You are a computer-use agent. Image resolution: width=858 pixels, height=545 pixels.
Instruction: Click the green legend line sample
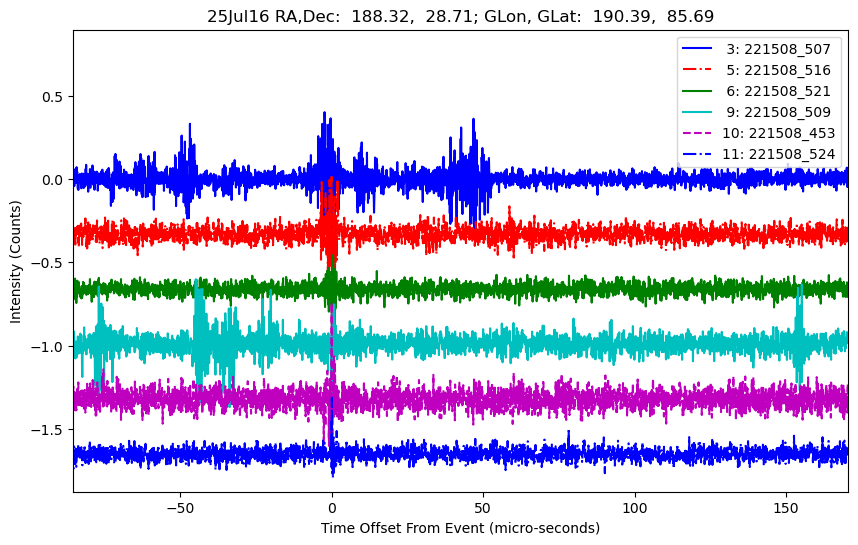coord(697,91)
